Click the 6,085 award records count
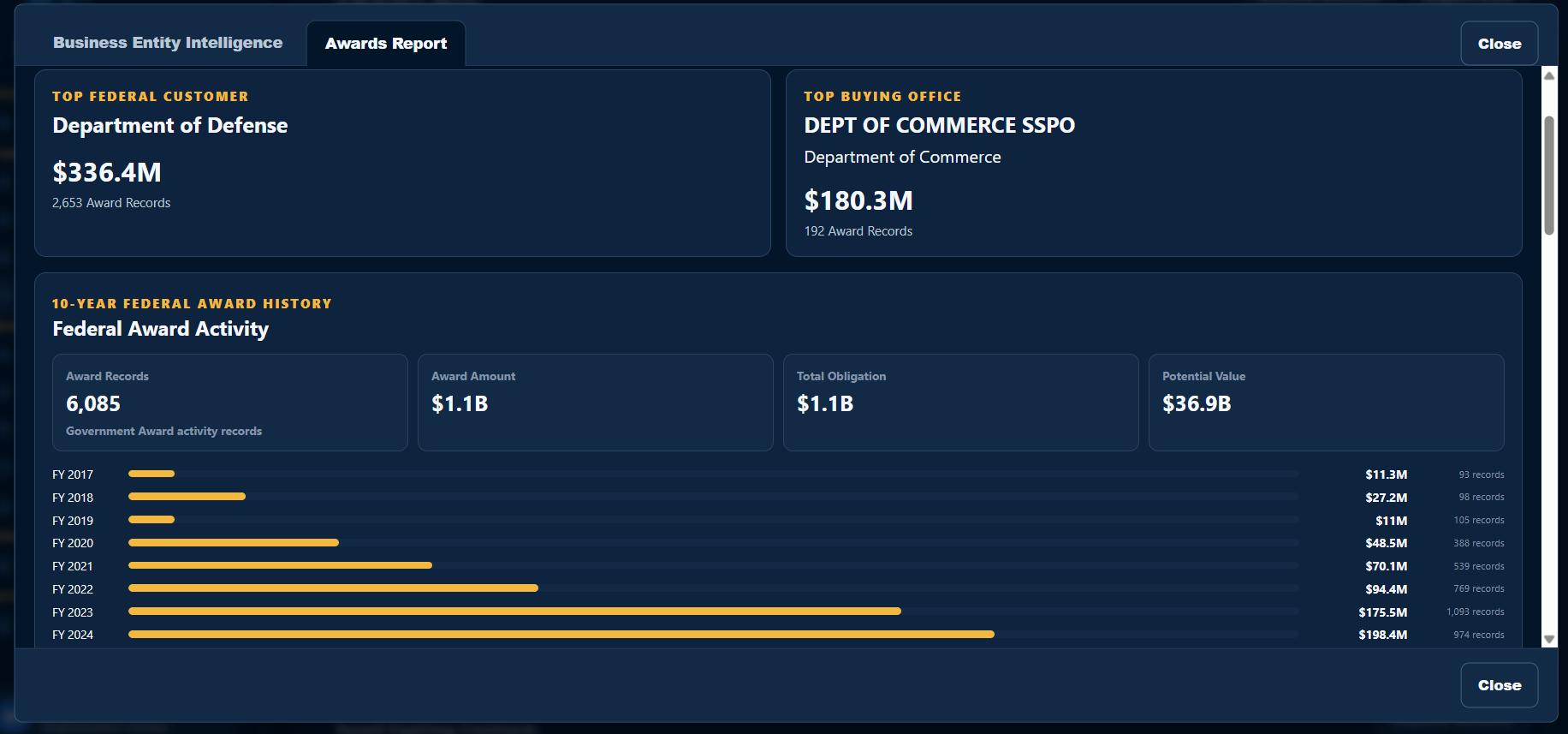 pyautogui.click(x=93, y=403)
